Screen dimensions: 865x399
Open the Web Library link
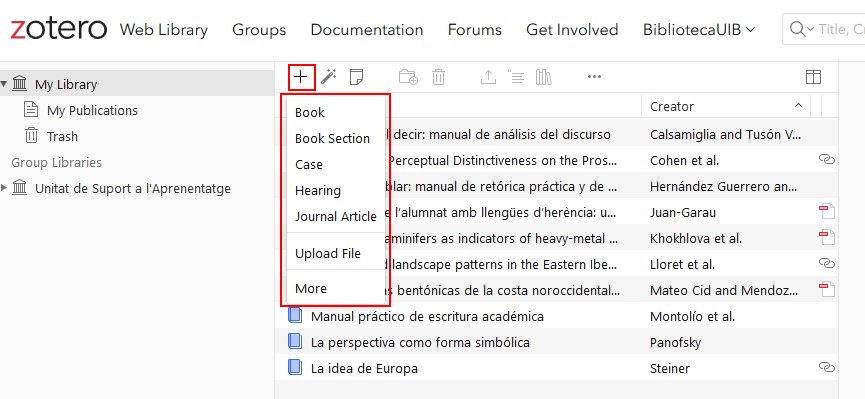click(164, 29)
